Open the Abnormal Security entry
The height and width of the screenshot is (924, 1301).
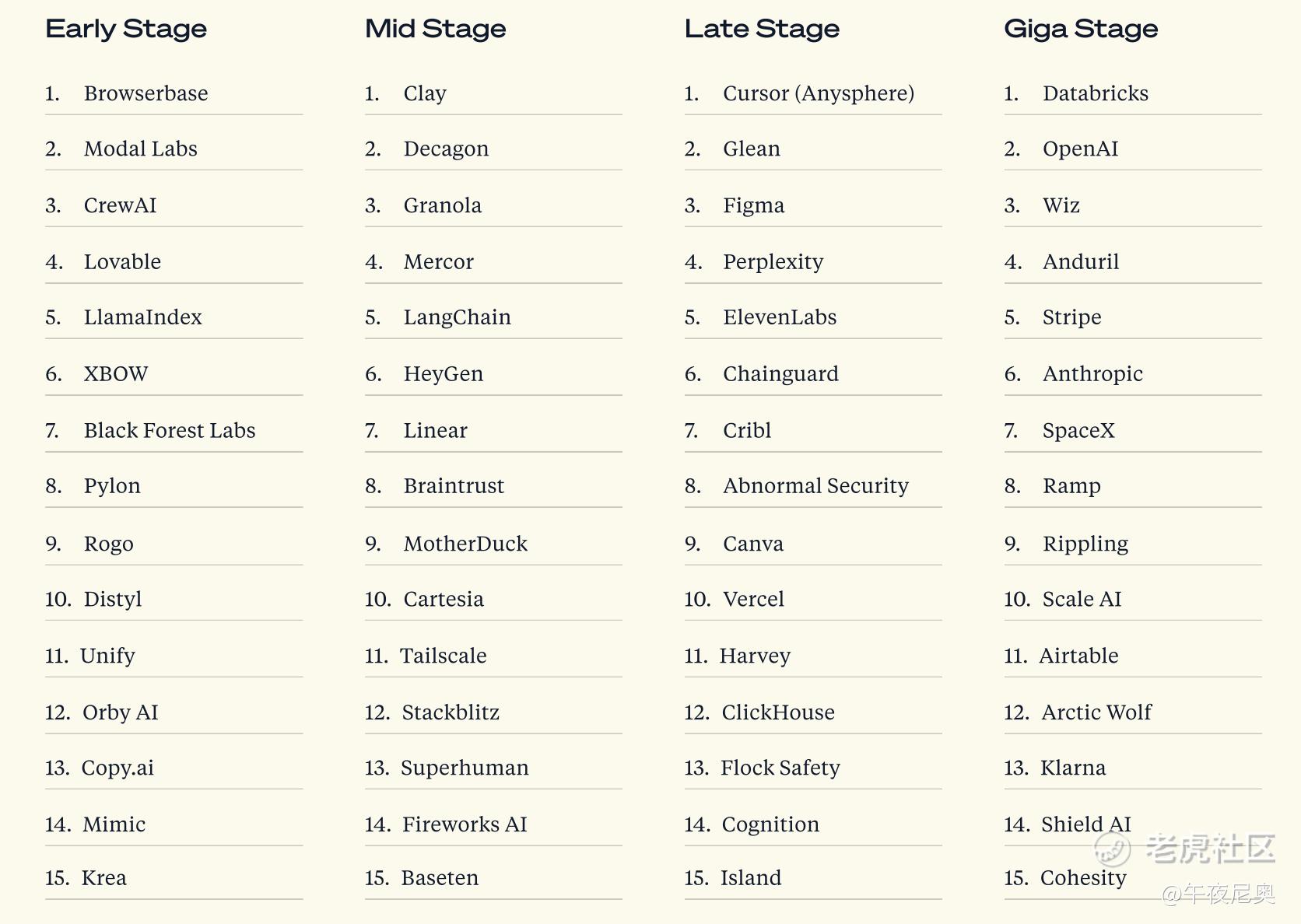point(815,486)
